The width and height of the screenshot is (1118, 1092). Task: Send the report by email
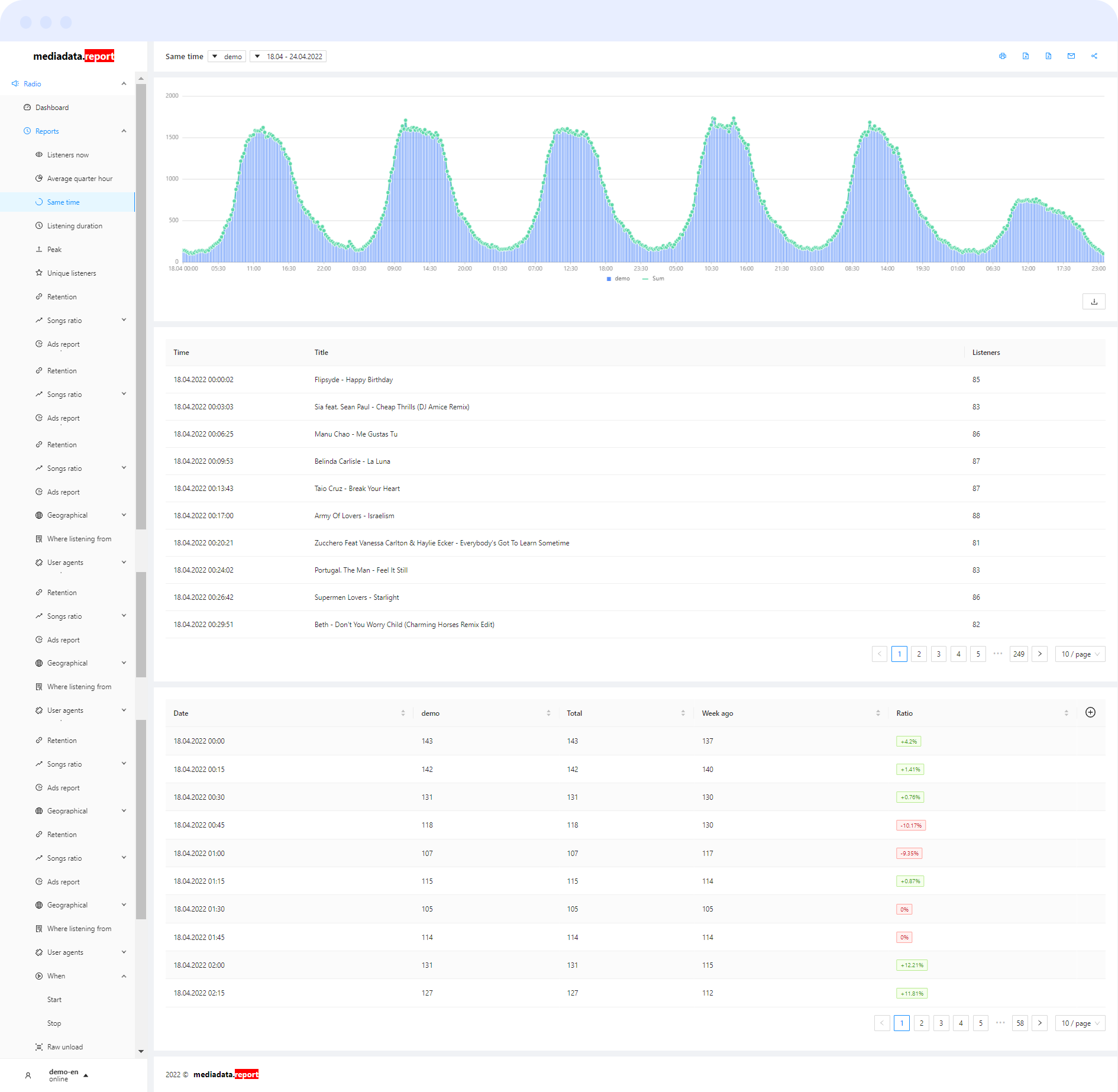click(x=1071, y=56)
